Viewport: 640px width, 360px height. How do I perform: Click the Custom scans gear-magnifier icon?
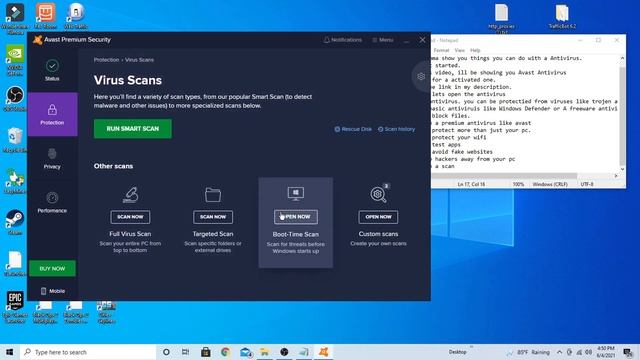point(378,194)
